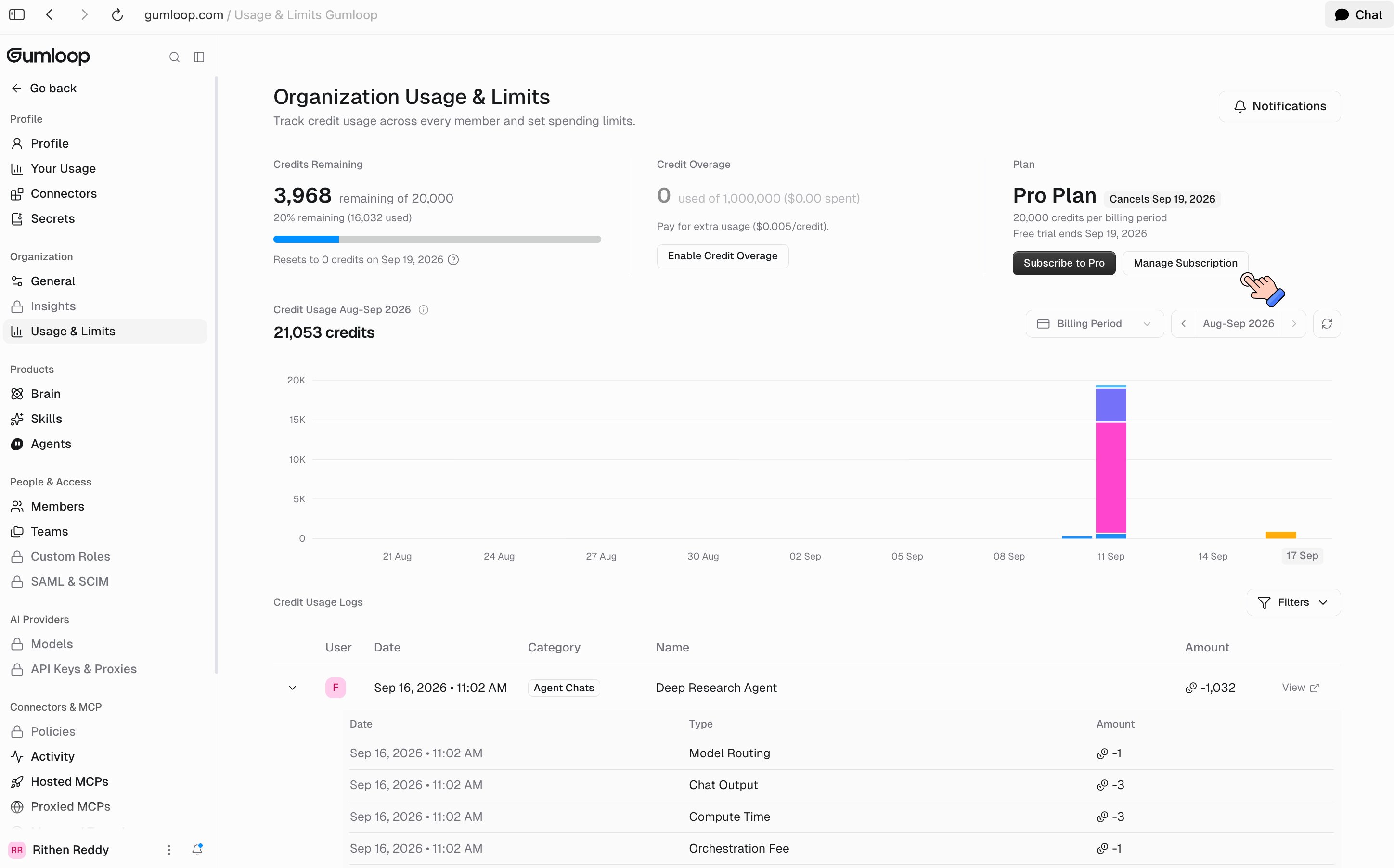Click the Orchestration Fee log entry
The width and height of the screenshot is (1394, 868).
point(840,849)
